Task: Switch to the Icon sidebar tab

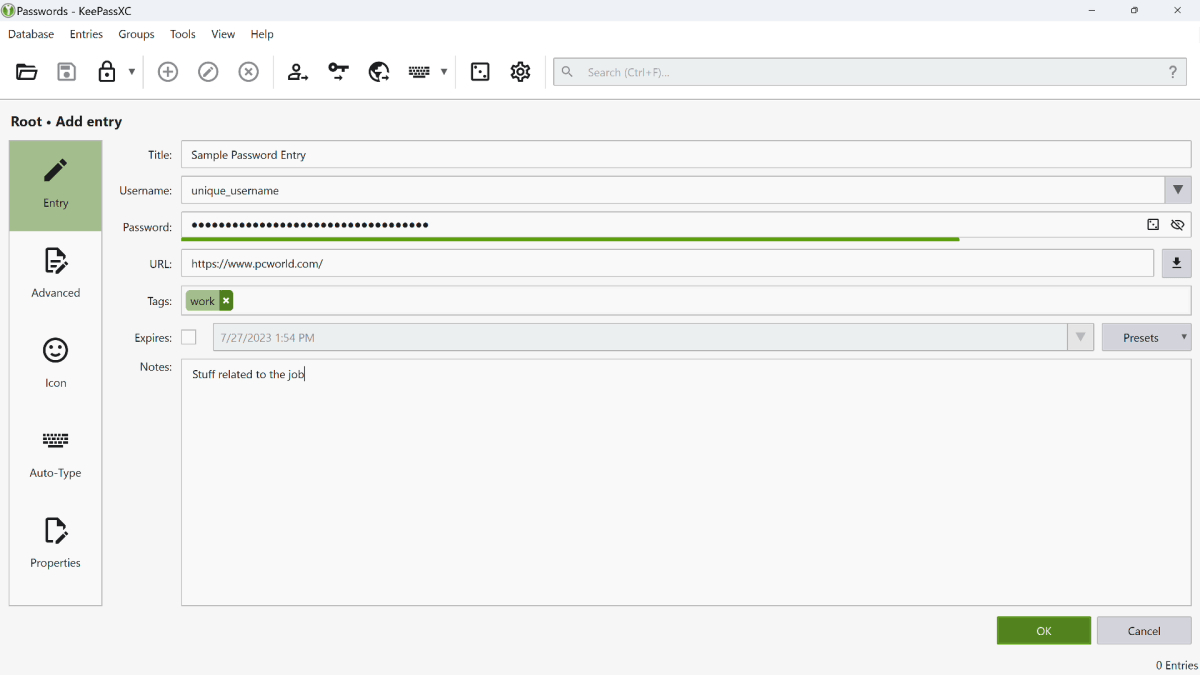Action: pos(56,365)
